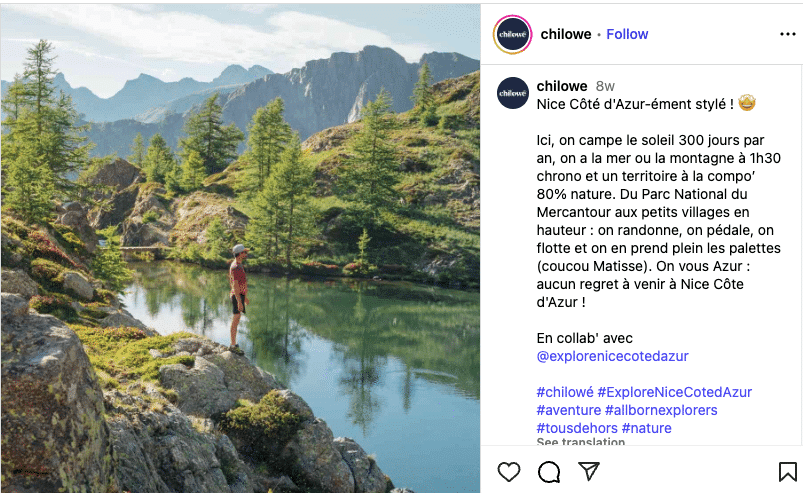
Task: Open the 8w post timestamp
Action: pyautogui.click(x=605, y=86)
